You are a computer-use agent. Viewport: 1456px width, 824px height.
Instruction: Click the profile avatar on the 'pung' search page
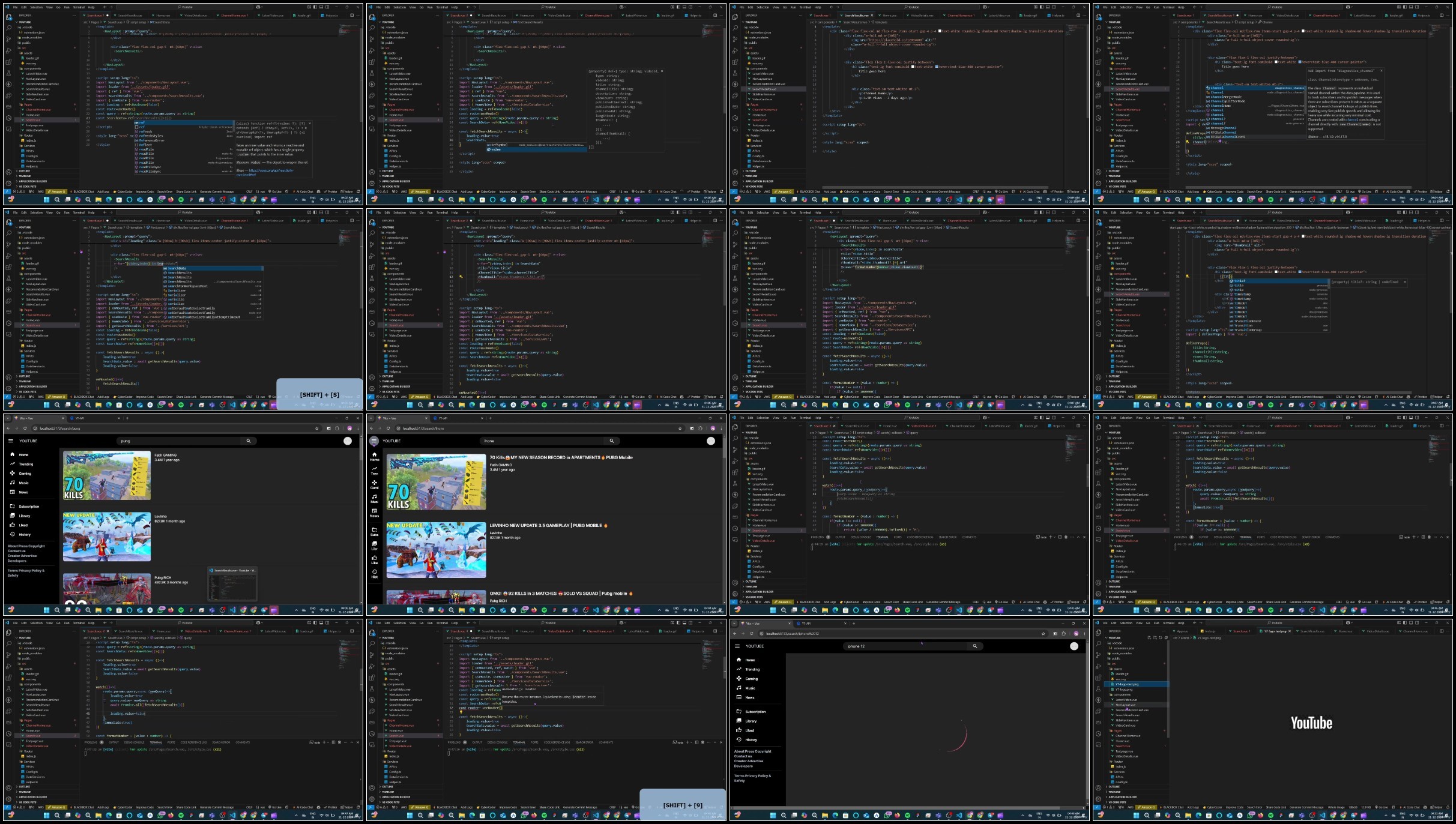tap(348, 441)
